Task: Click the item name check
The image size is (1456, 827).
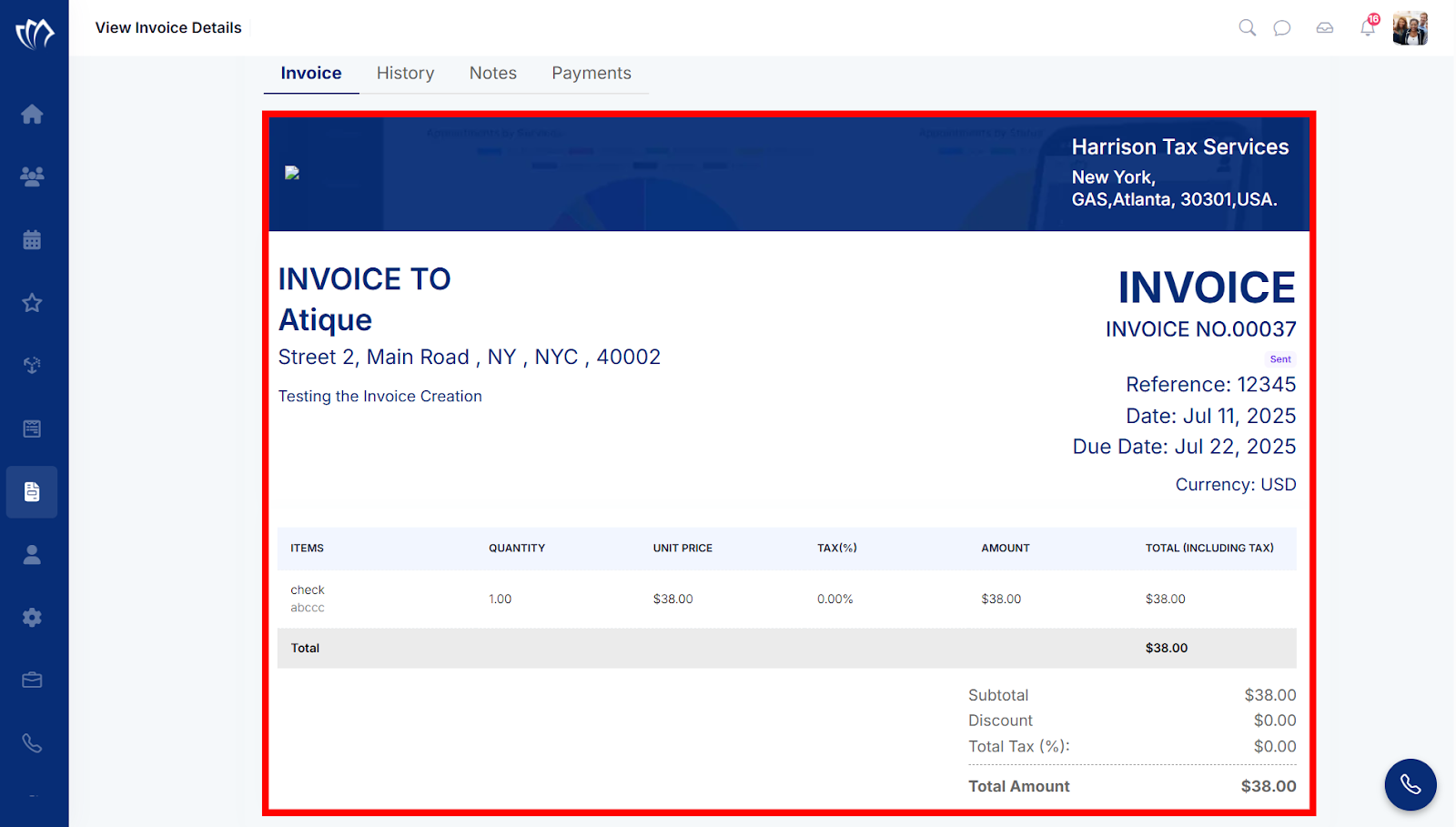Action: pos(308,590)
